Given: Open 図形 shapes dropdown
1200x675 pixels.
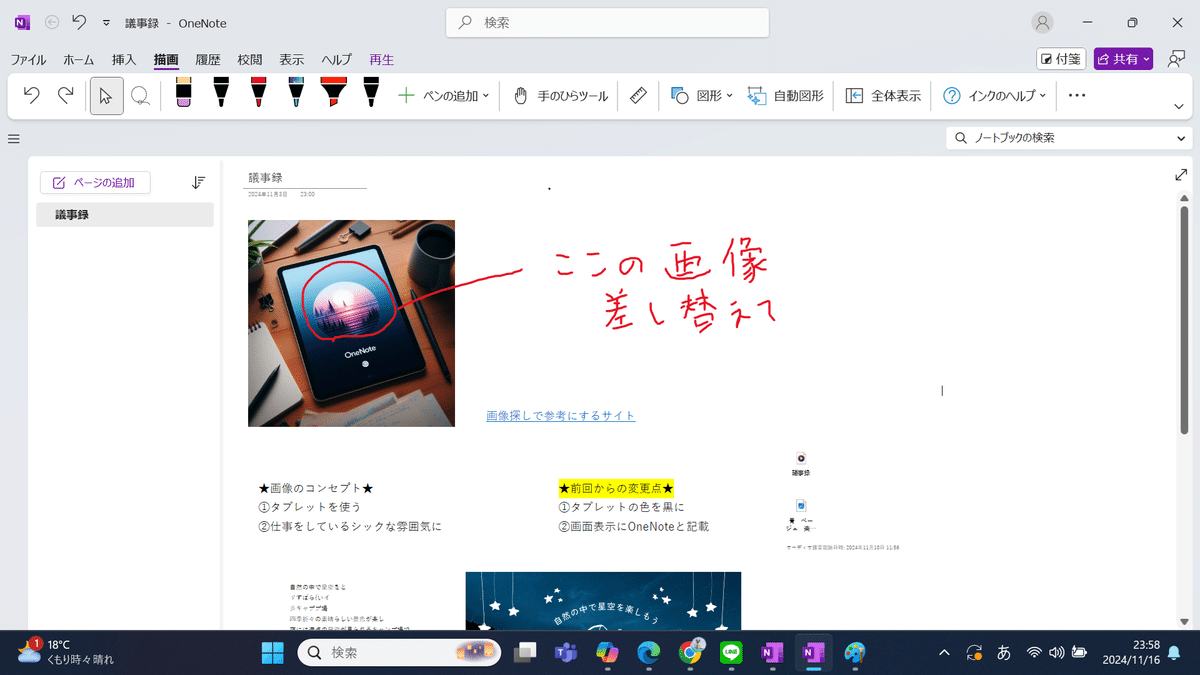Looking at the screenshot, I should point(701,96).
